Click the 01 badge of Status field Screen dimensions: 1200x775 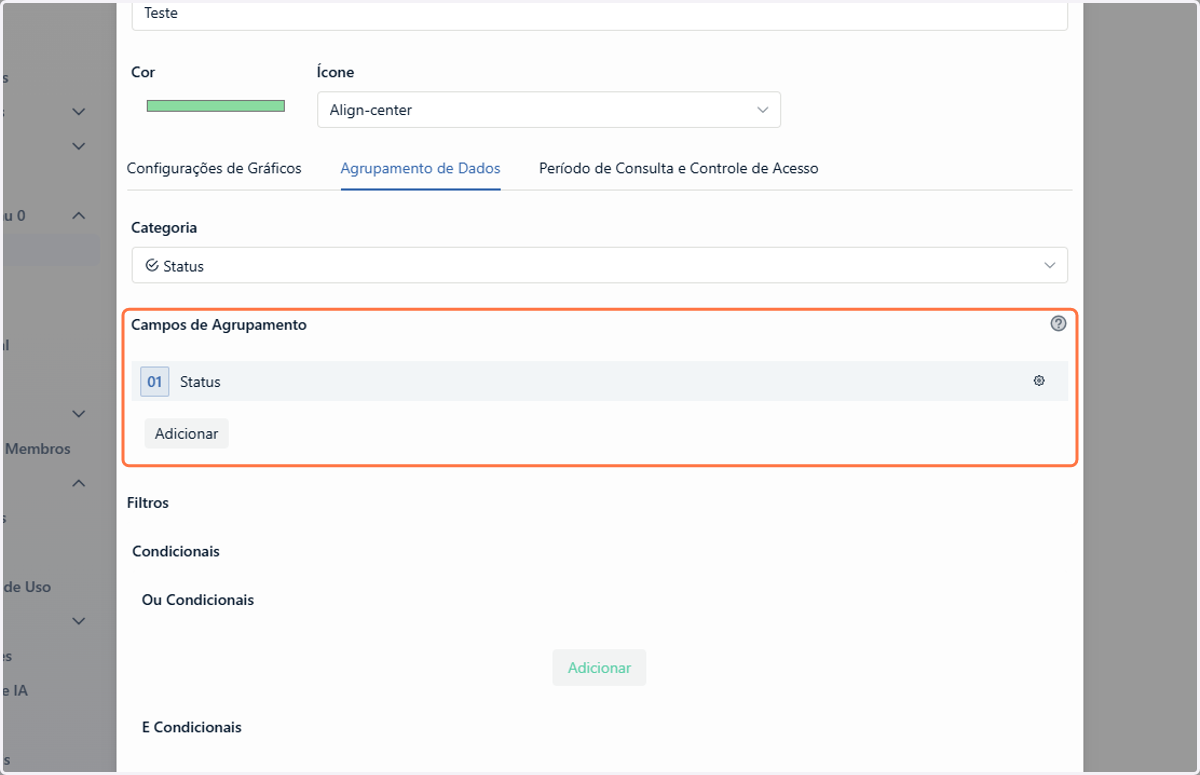[x=155, y=382]
